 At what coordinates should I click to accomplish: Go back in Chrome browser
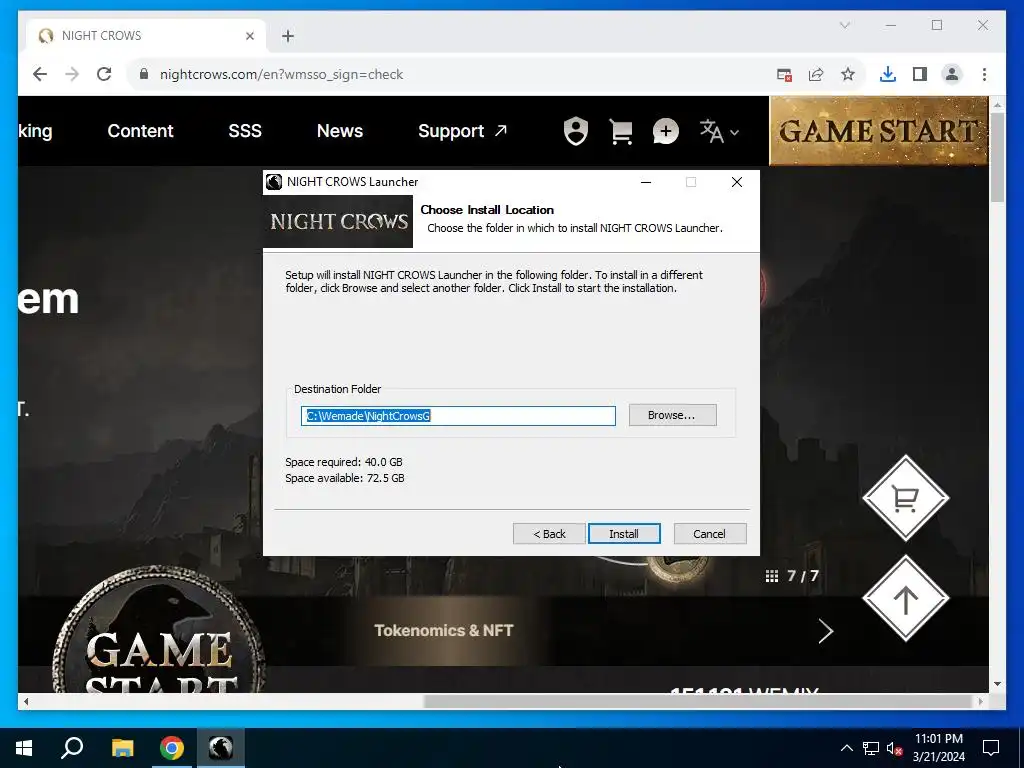[40, 74]
